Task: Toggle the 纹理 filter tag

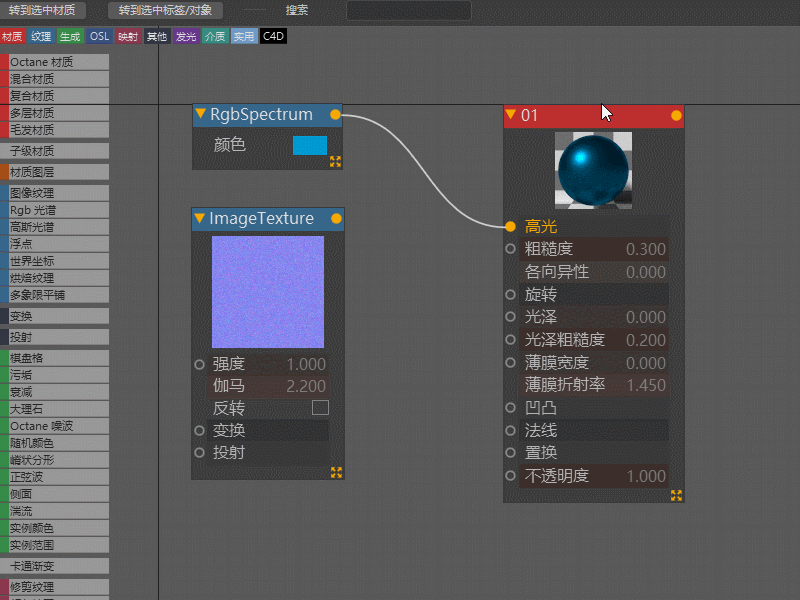Action: coord(41,36)
